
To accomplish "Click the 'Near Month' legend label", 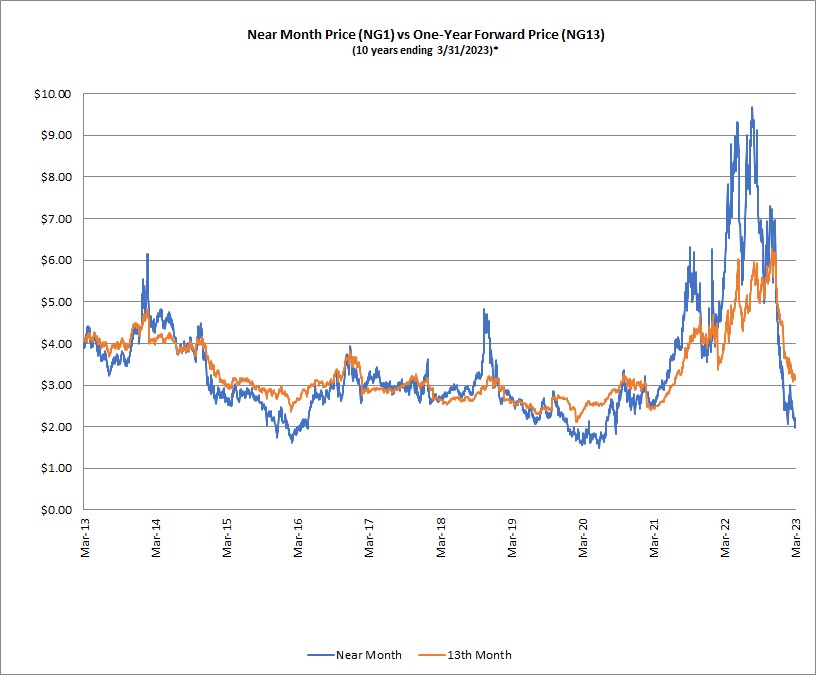I will [x=368, y=655].
